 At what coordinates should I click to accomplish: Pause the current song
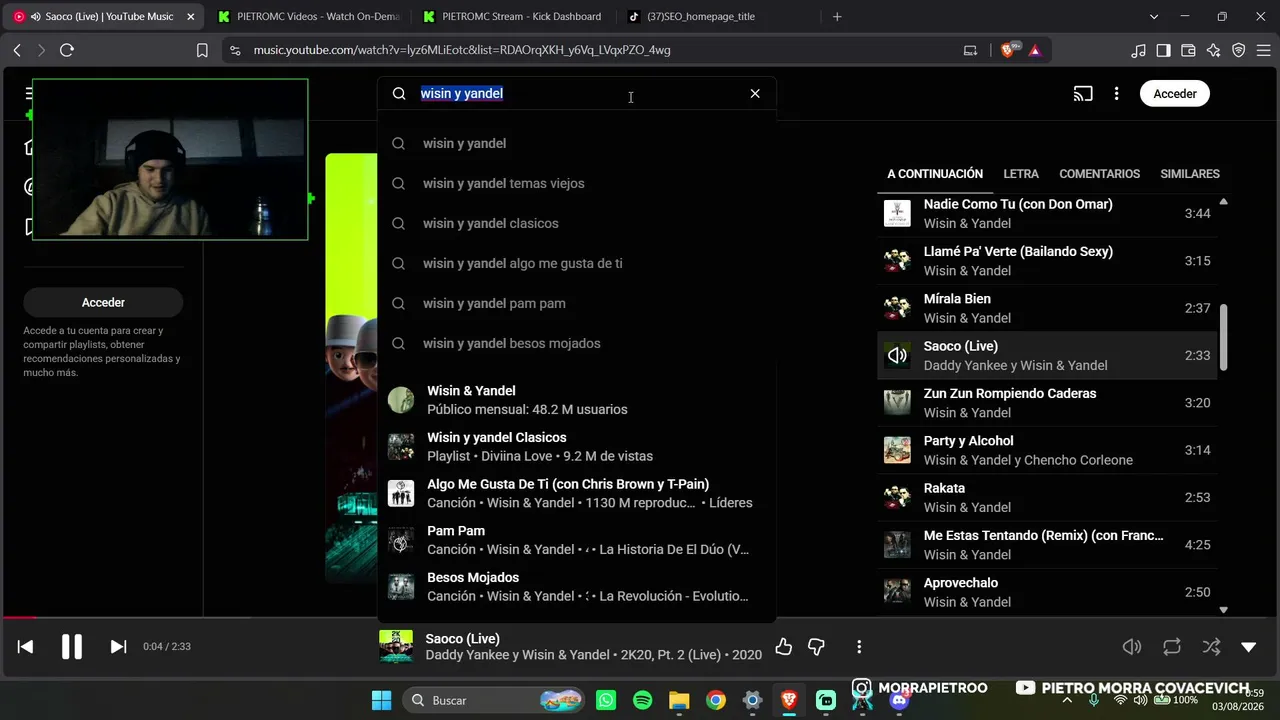tap(72, 647)
